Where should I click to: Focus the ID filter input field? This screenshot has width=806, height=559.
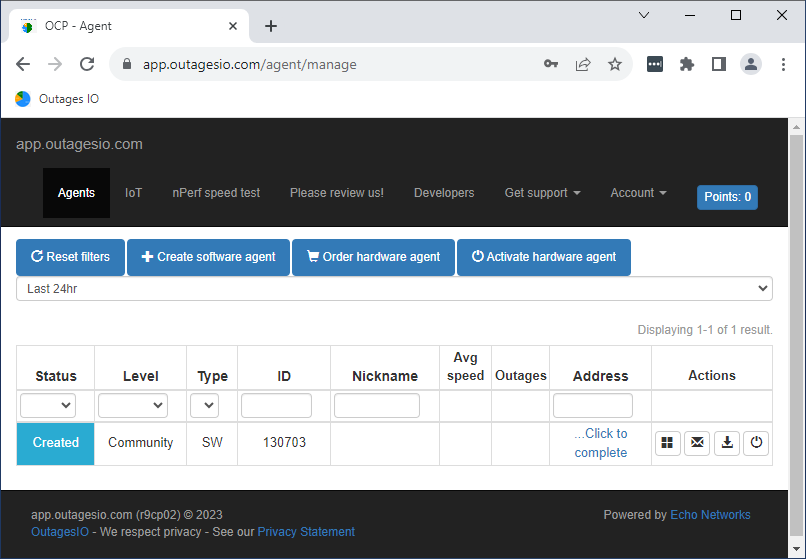[277, 405]
